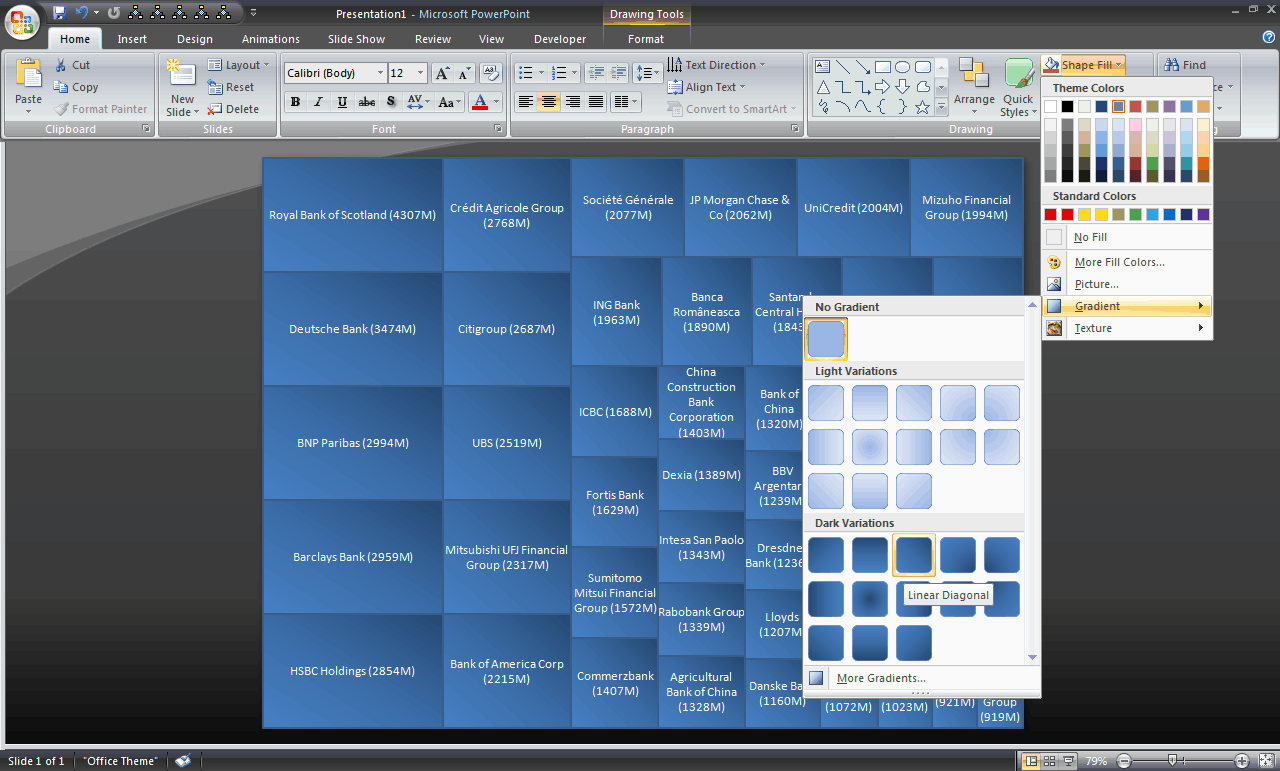Open the Arrange options
This screenshot has width=1280, height=771.
point(973,87)
